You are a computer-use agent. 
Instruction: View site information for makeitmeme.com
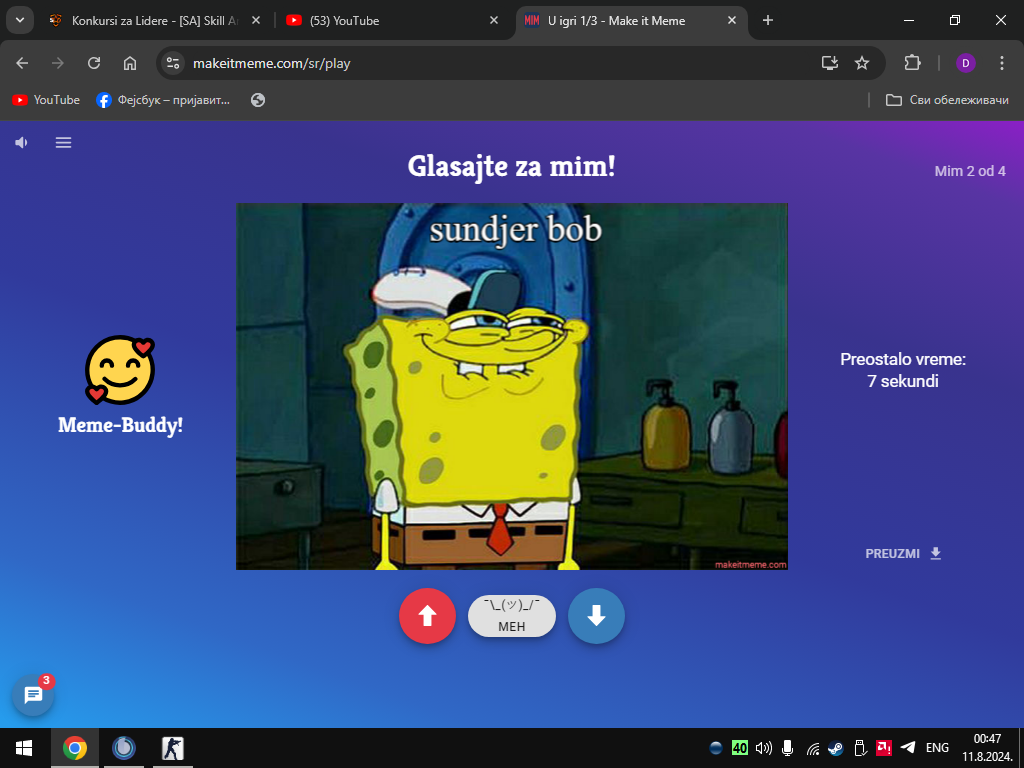[173, 63]
